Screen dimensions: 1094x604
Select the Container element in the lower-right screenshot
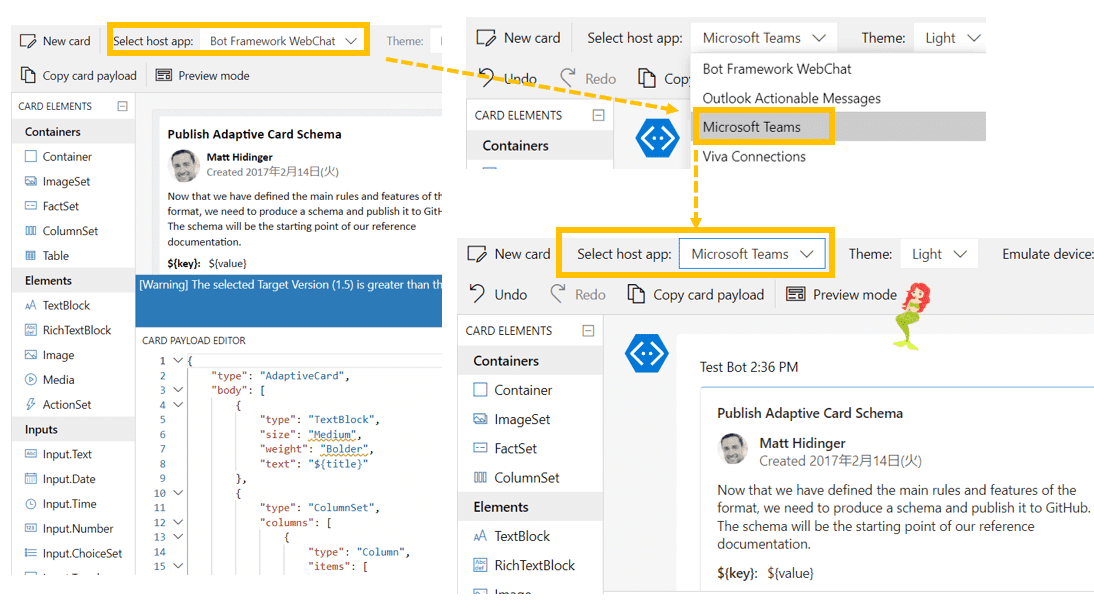513,390
